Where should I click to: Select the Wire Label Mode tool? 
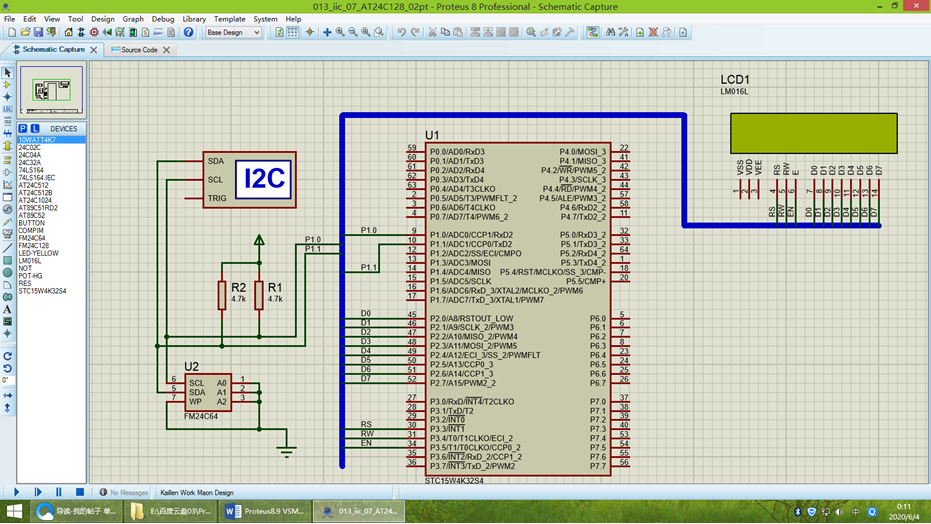tap(7, 109)
